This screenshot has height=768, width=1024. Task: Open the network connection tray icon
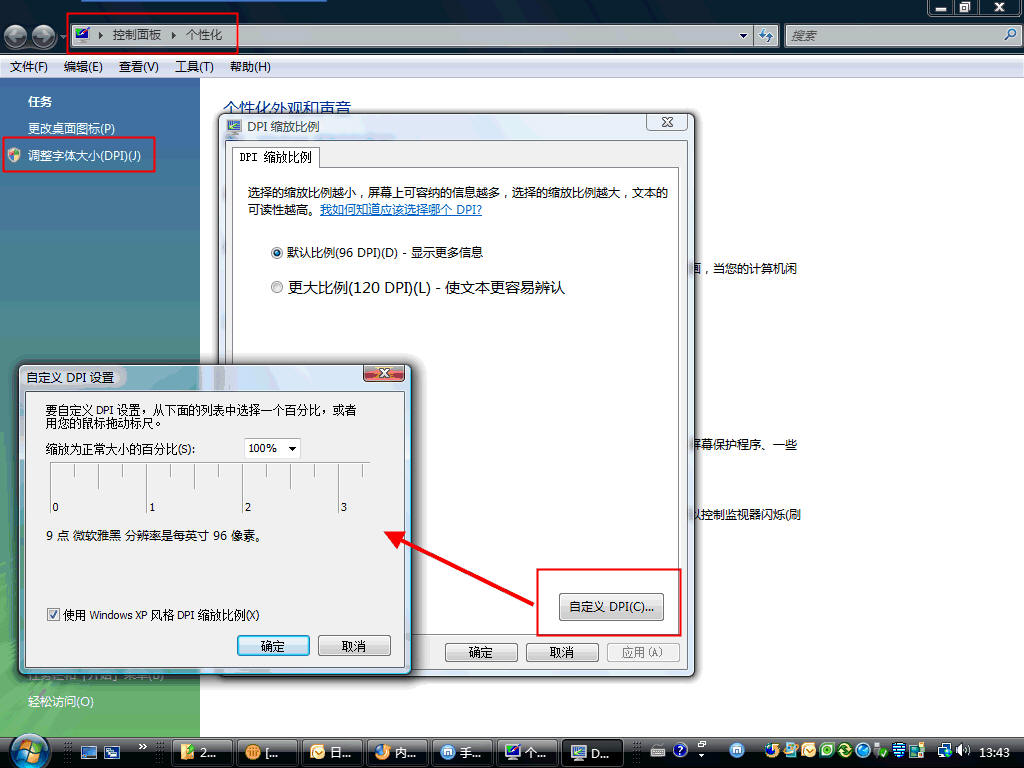(x=945, y=750)
